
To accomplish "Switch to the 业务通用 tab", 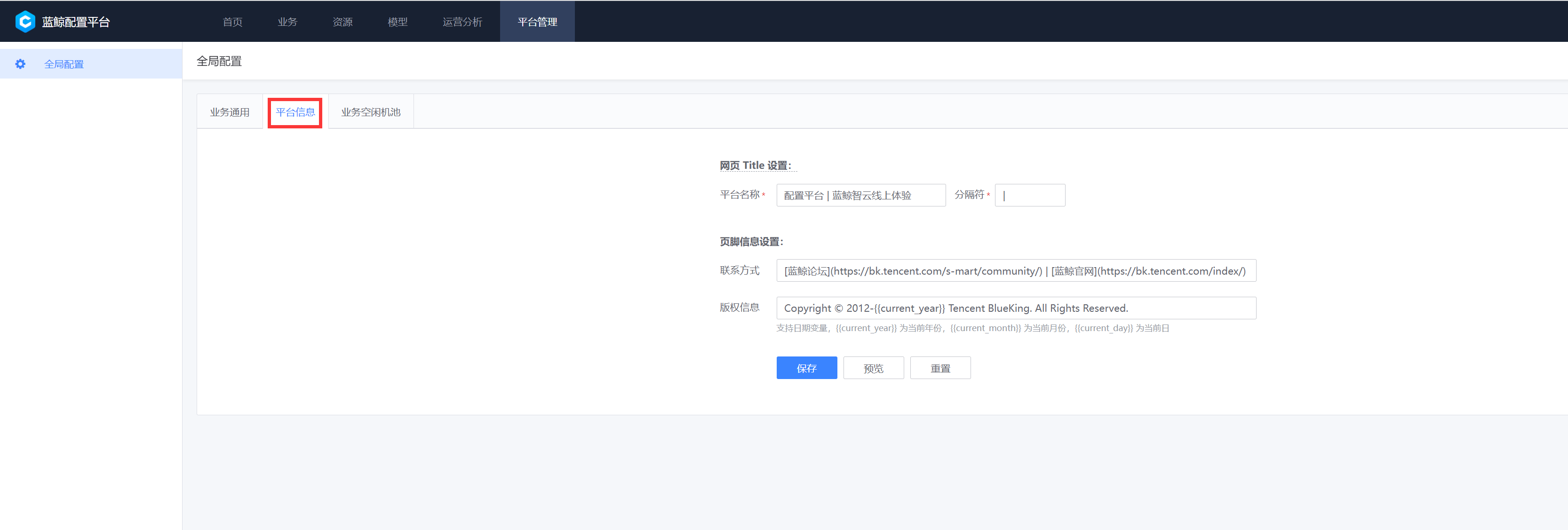I will pyautogui.click(x=230, y=112).
